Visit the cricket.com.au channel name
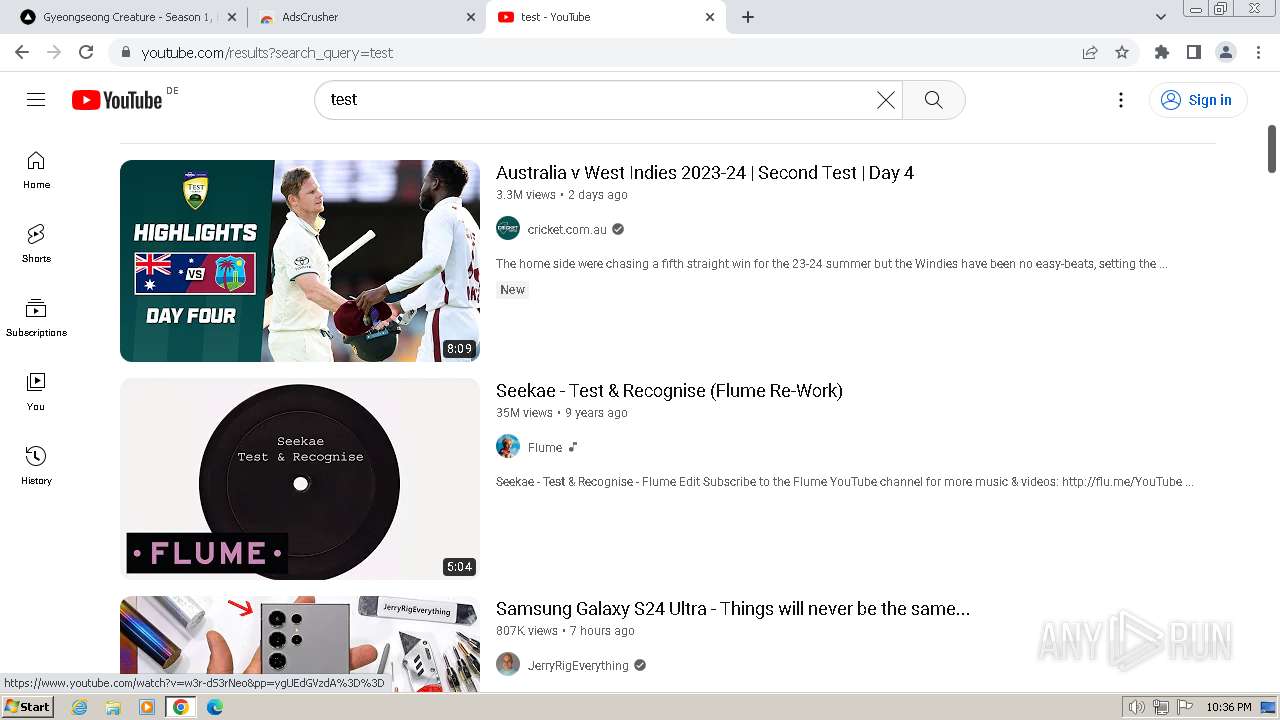Screen dimensions: 1280x720 567,230
